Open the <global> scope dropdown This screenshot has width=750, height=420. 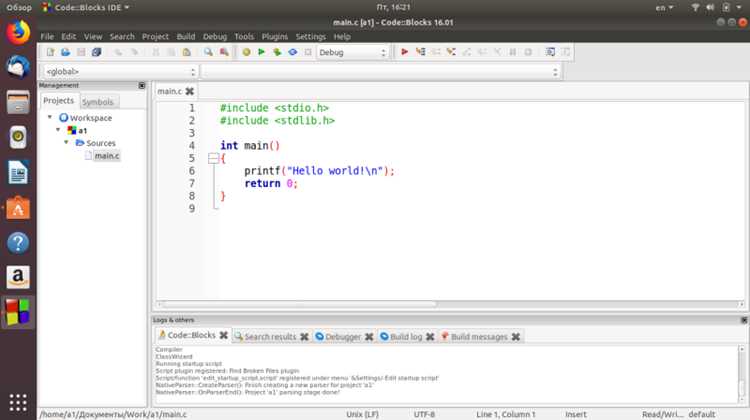coord(120,72)
